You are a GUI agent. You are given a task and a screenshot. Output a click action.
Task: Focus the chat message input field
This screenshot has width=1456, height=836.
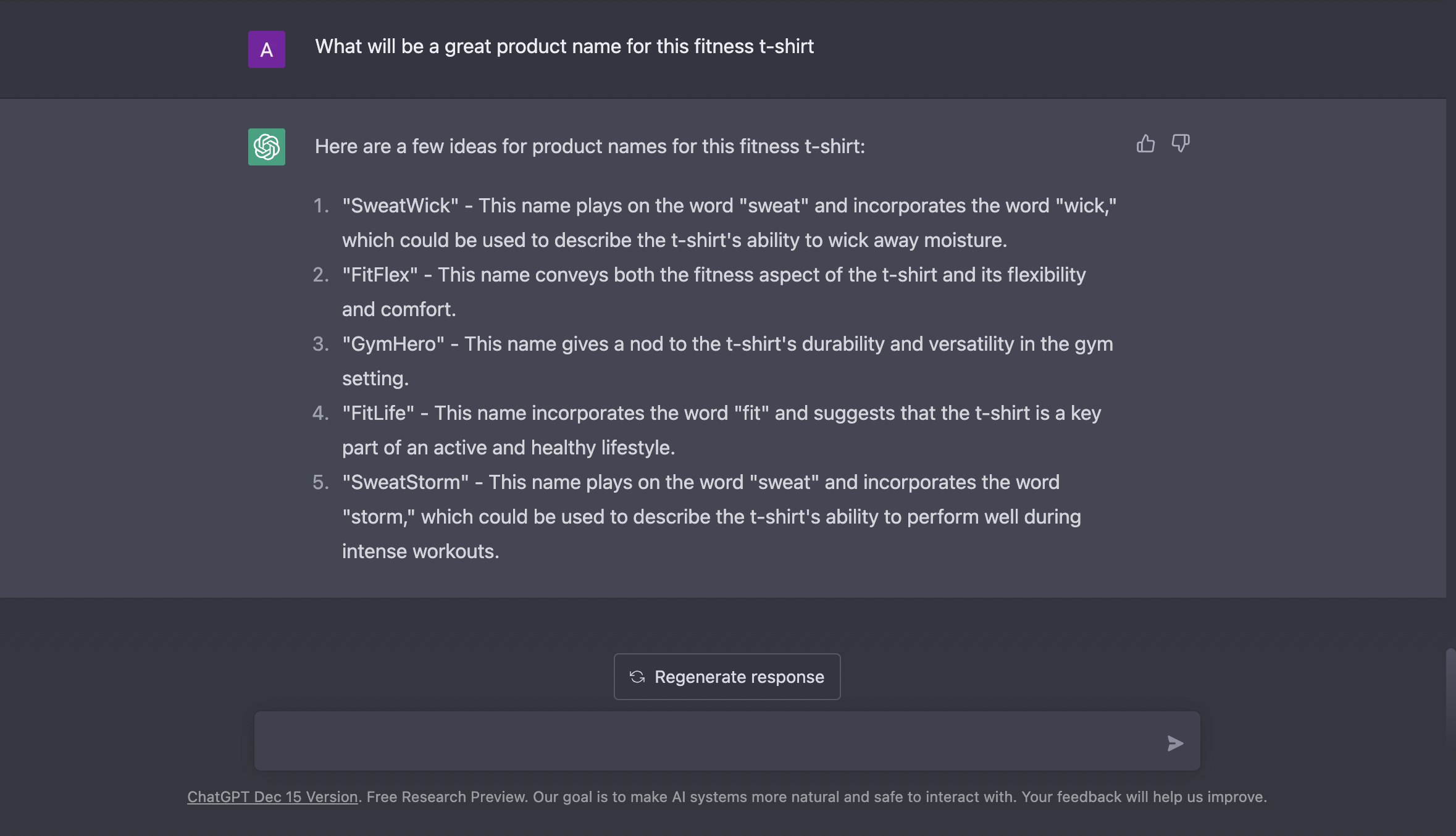click(727, 741)
